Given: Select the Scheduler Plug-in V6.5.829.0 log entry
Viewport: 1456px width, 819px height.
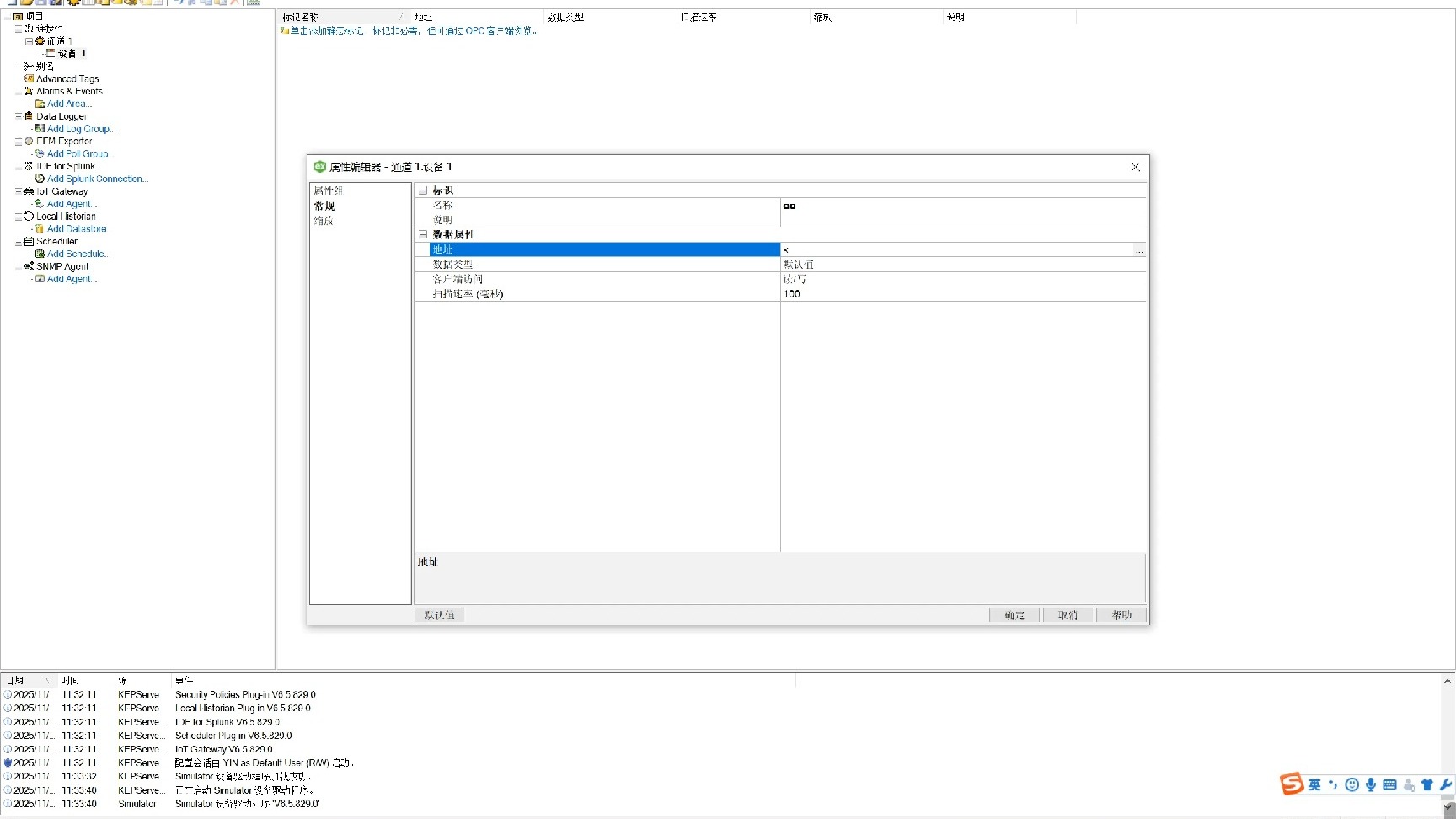Looking at the screenshot, I should (233, 736).
